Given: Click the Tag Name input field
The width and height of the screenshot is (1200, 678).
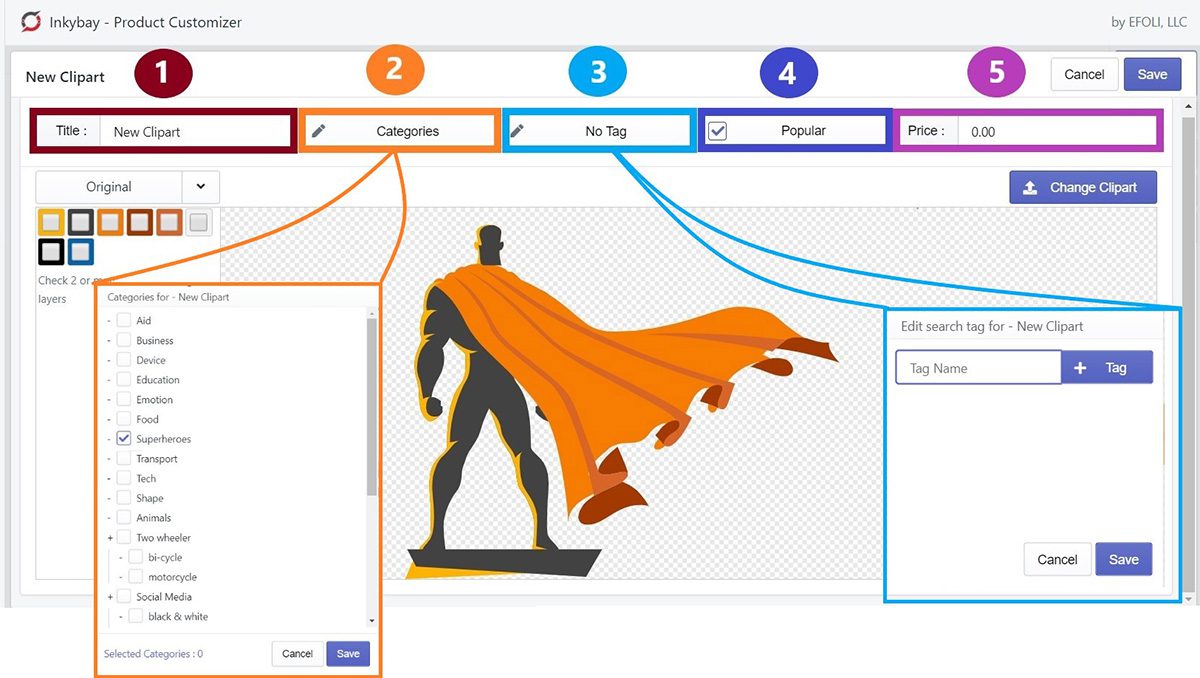Looking at the screenshot, I should (x=977, y=367).
